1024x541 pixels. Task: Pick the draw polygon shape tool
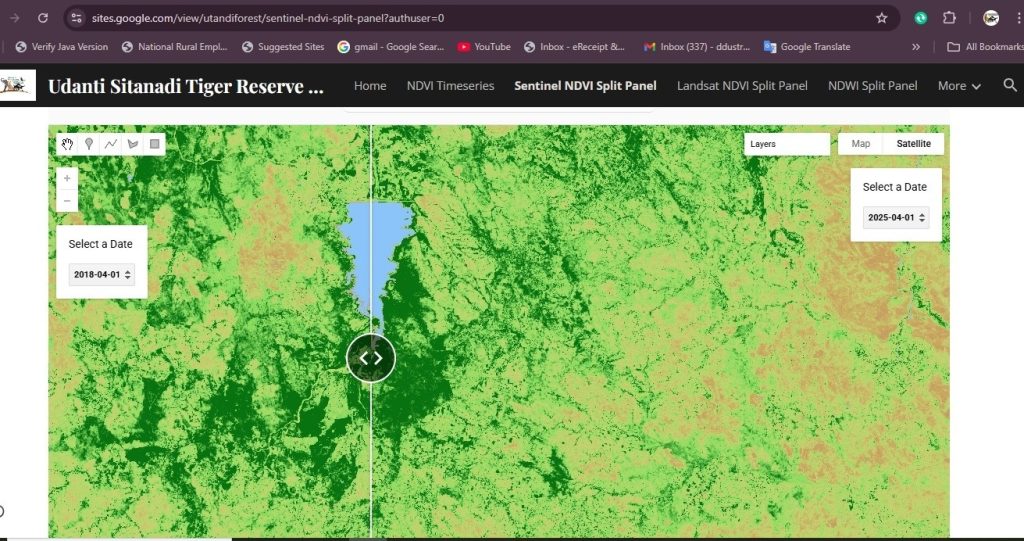pyautogui.click(x=133, y=144)
